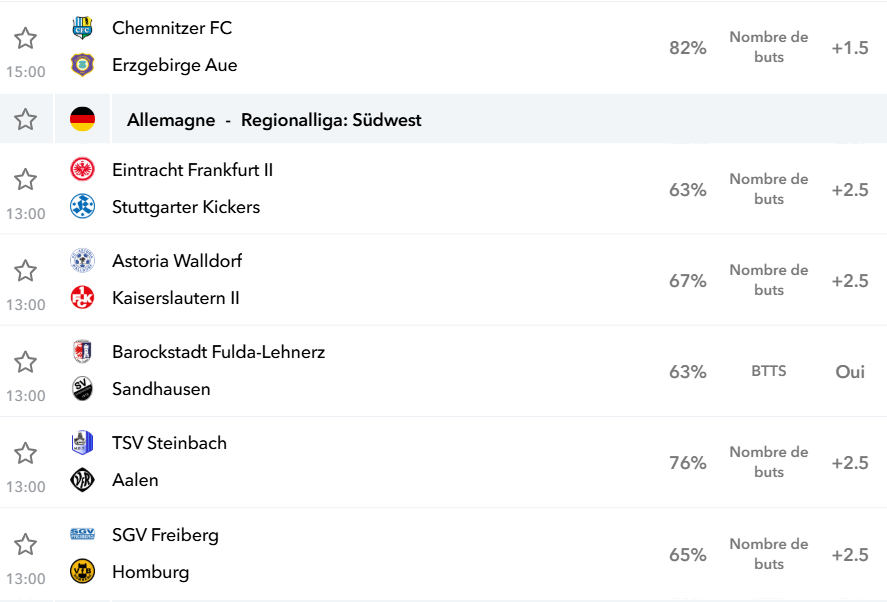
Task: Star the SGV Freiberg vs Homburg match
Action: click(x=25, y=544)
